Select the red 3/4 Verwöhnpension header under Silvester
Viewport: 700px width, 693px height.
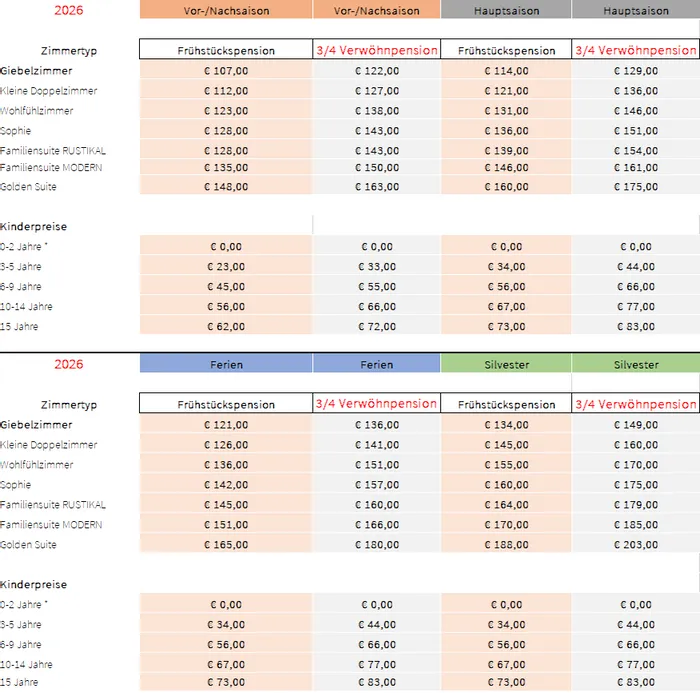click(635, 404)
